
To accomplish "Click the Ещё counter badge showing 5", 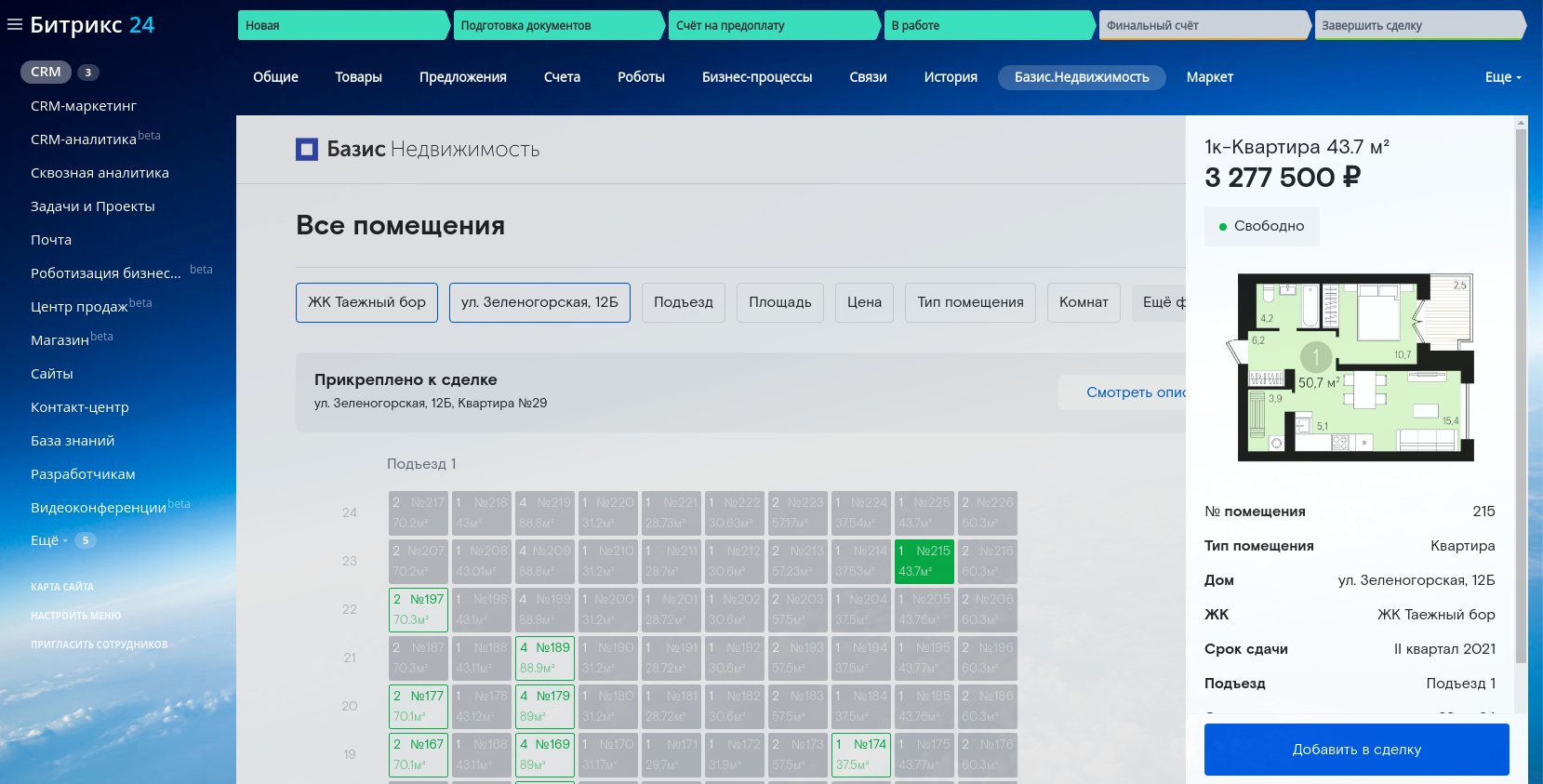I will click(86, 540).
